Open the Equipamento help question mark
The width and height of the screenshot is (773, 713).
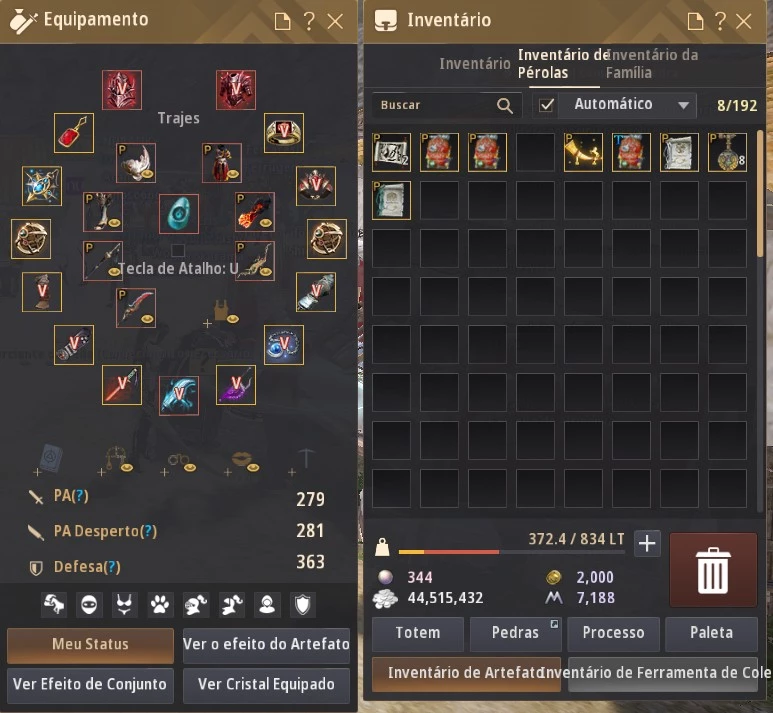(309, 21)
